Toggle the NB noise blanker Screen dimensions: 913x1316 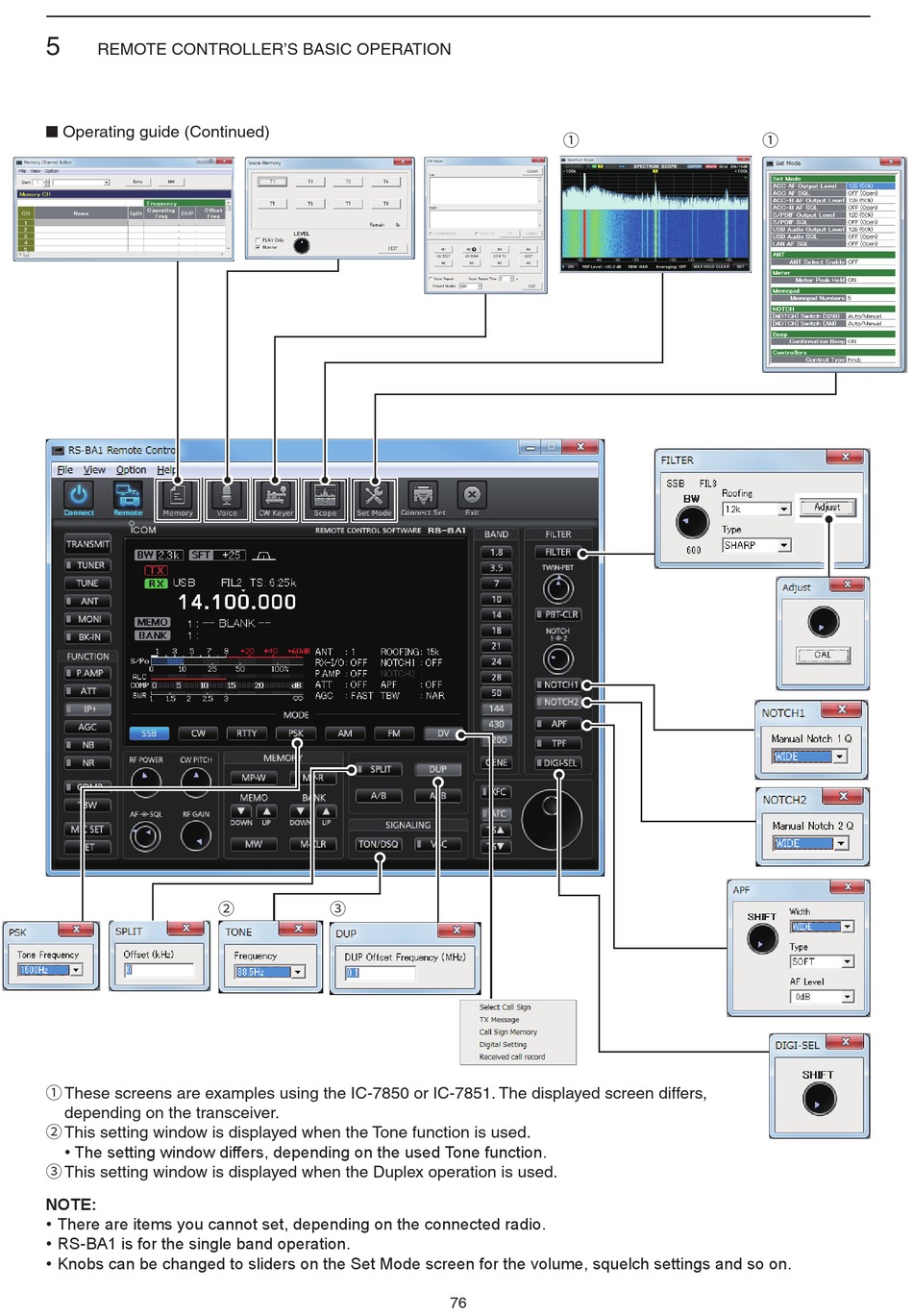(x=87, y=744)
